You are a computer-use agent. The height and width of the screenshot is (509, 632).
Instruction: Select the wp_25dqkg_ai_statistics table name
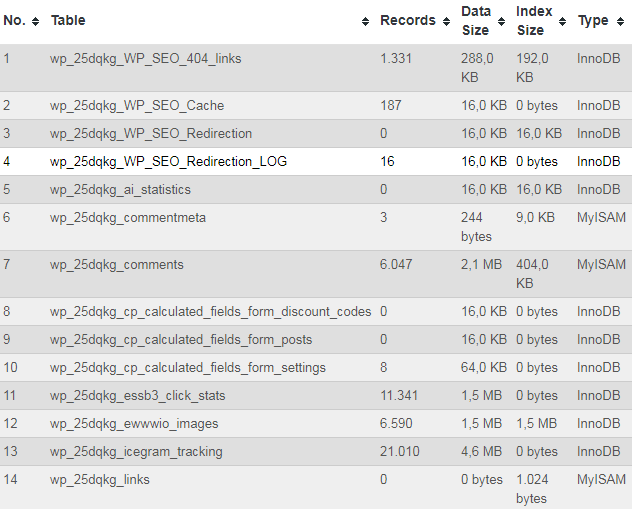click(120, 189)
